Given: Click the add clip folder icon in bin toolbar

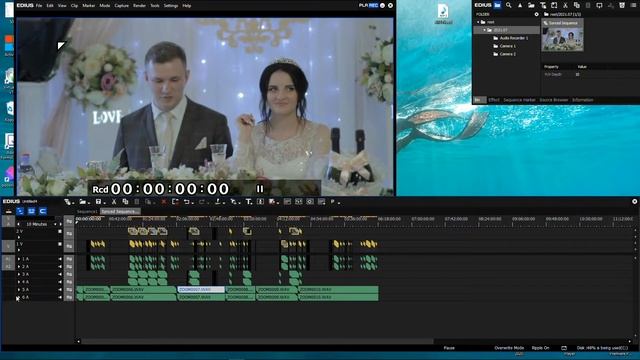Looking at the screenshot, I should click(531, 5).
